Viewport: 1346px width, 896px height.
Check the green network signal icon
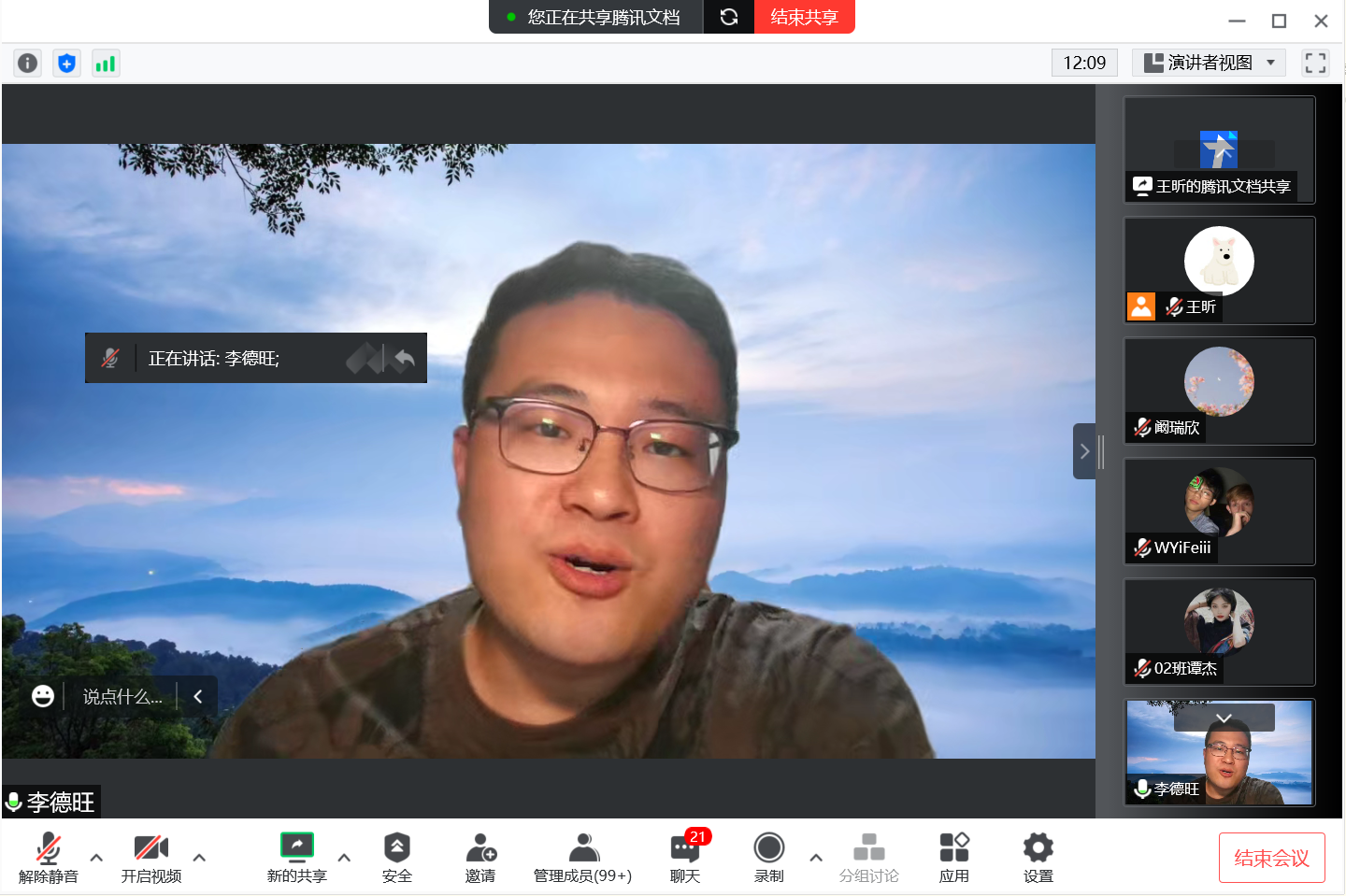[106, 64]
